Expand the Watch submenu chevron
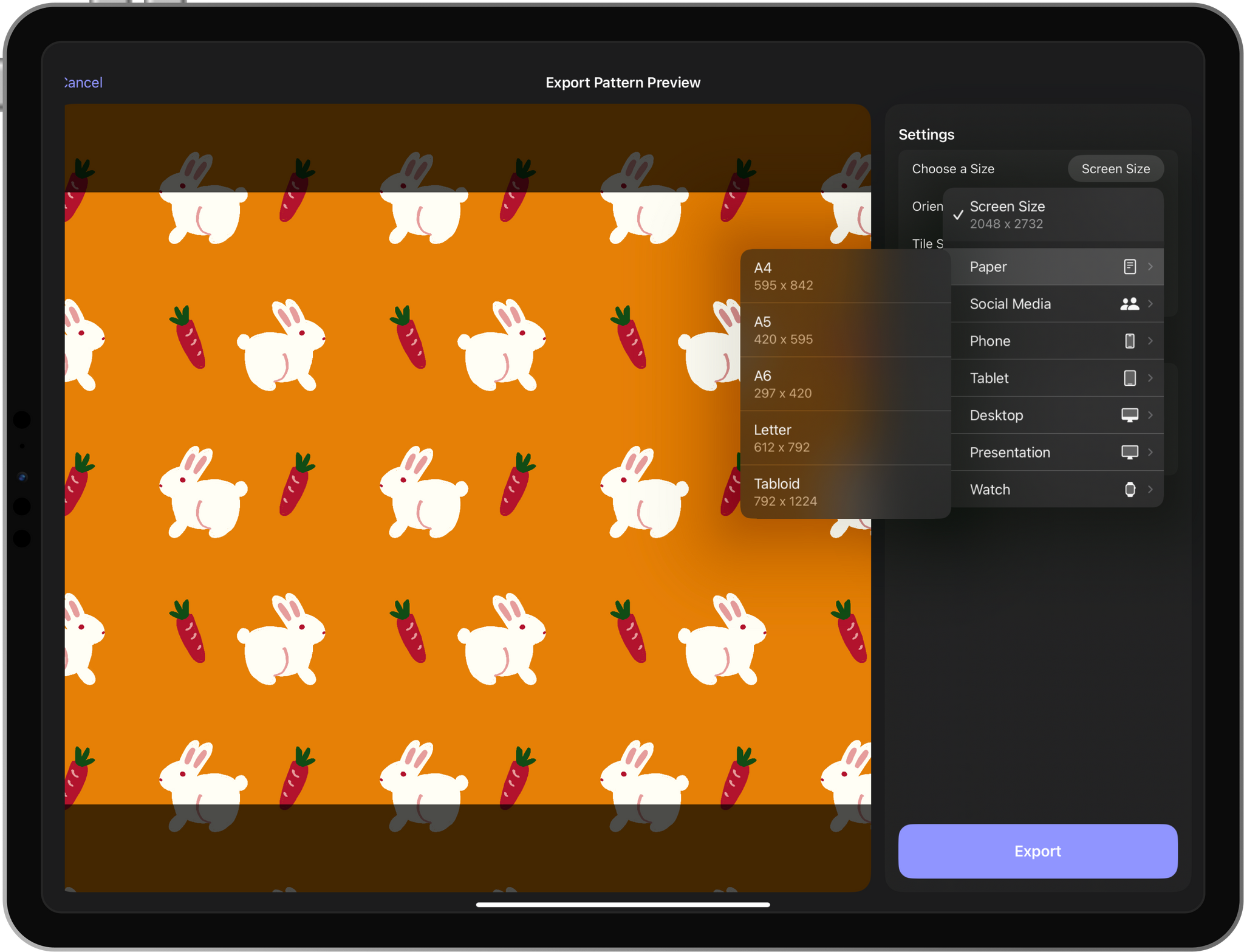Viewport: 1244px width, 952px height. [x=1150, y=490]
